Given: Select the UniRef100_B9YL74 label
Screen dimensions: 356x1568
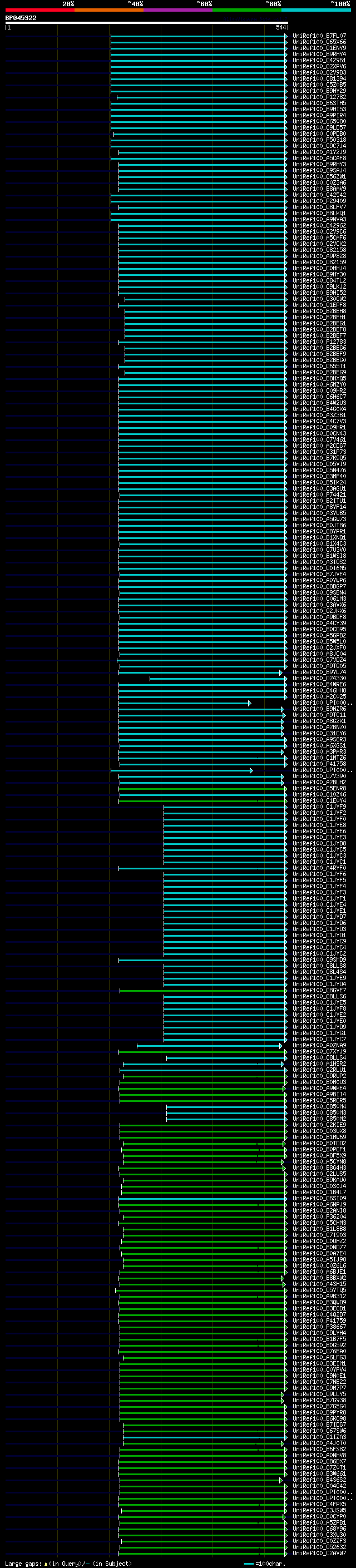Looking at the screenshot, I should (319, 672).
